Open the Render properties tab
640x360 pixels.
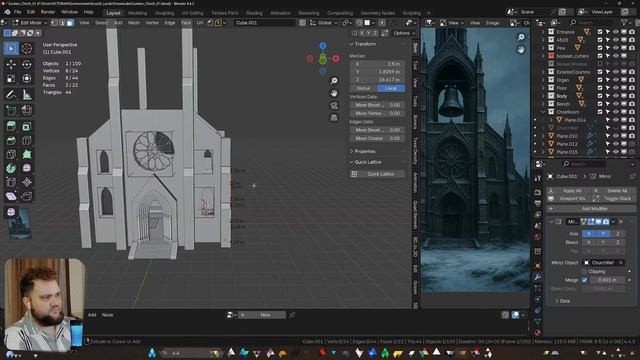click(x=538, y=192)
